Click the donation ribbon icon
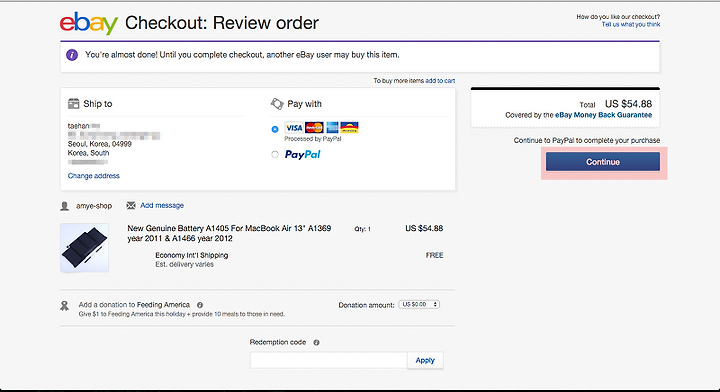Image resolution: width=720 pixels, height=392 pixels. click(x=64, y=306)
